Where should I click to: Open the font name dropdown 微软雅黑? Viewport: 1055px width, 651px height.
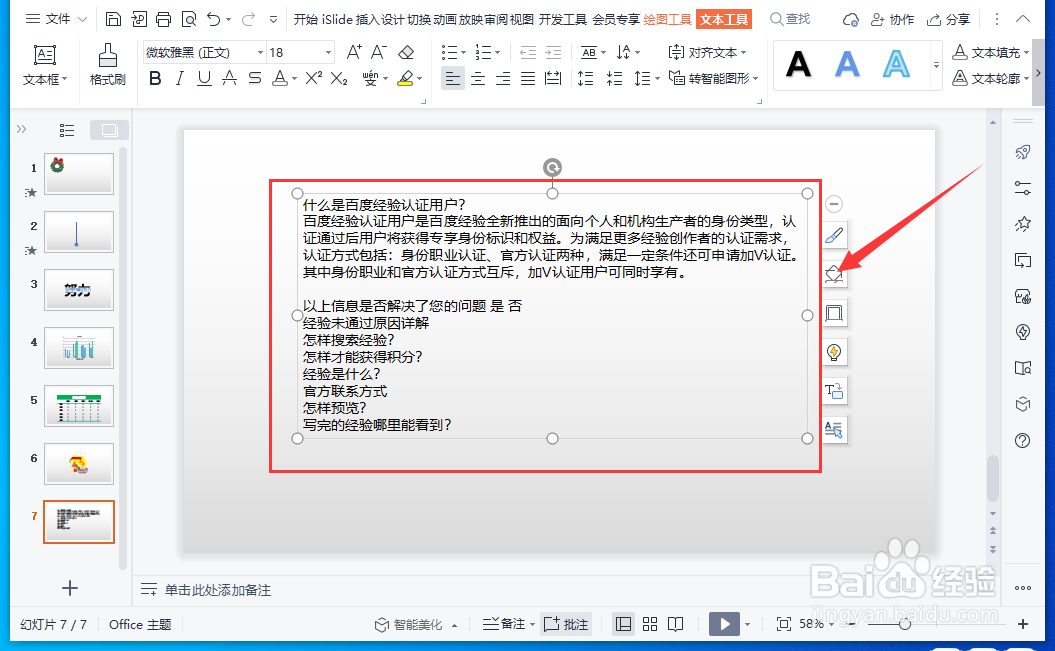point(260,52)
